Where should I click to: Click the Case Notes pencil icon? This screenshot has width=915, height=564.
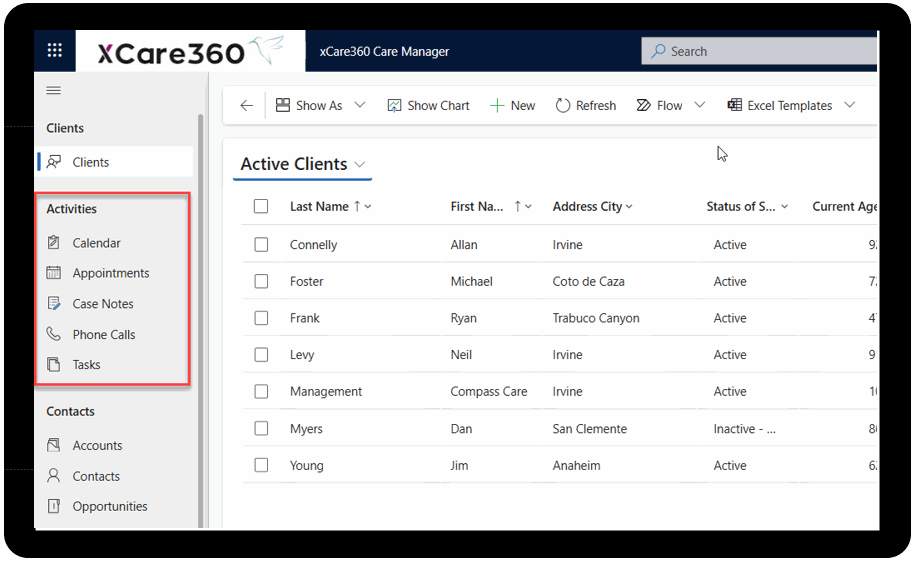[x=54, y=303]
